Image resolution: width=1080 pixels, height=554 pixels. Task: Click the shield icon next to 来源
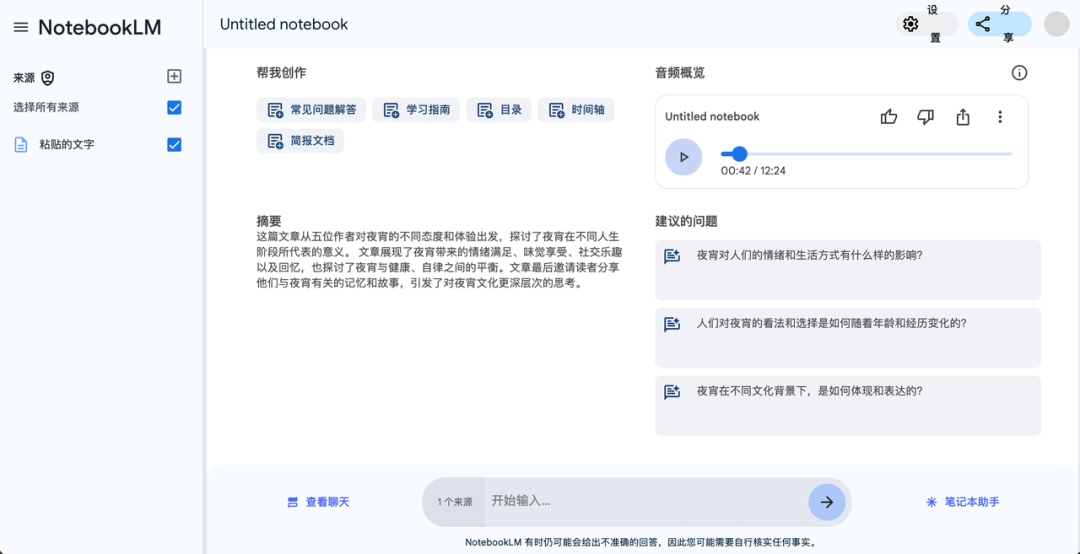[x=47, y=78]
